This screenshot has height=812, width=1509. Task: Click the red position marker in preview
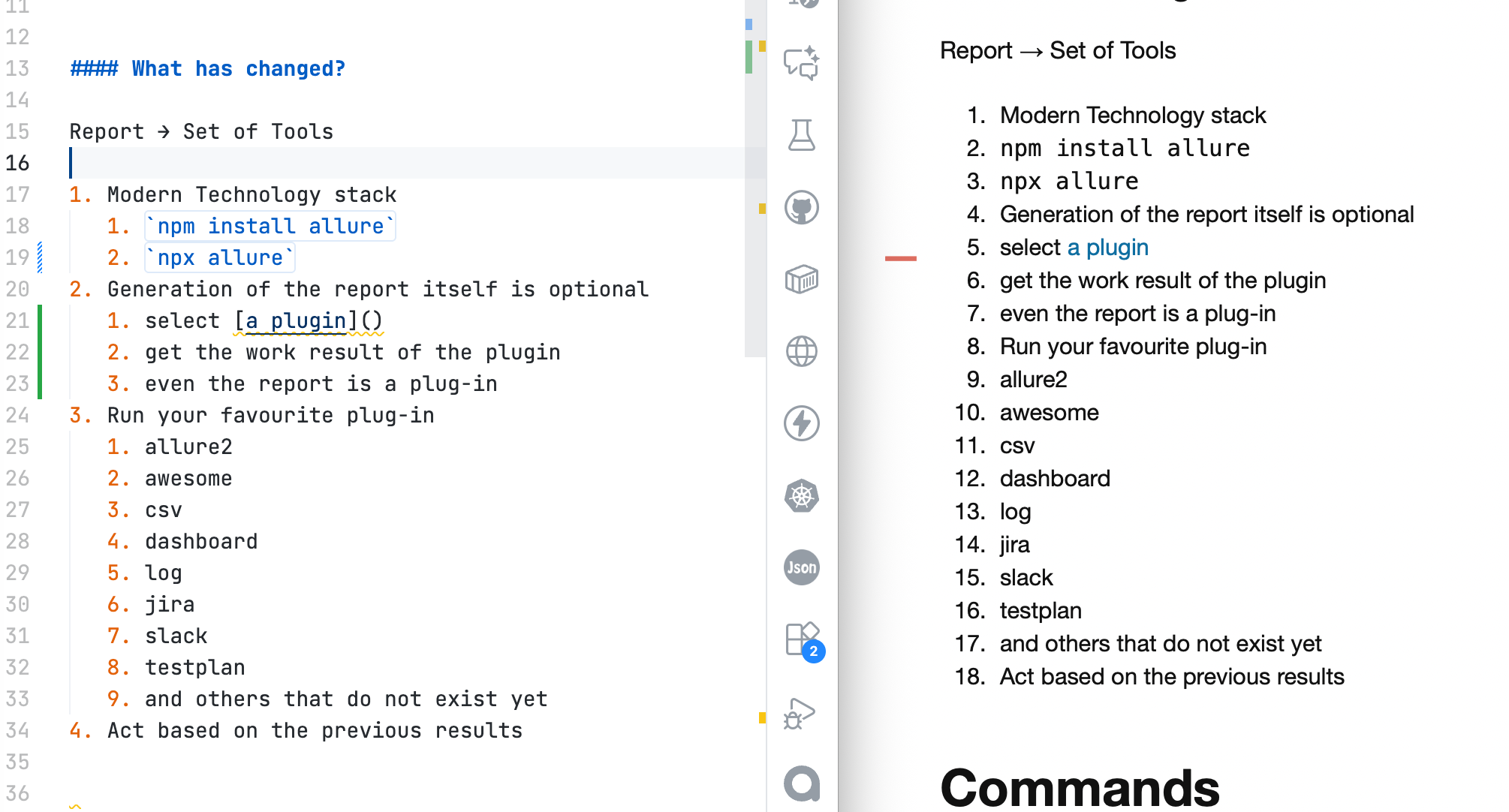[900, 258]
